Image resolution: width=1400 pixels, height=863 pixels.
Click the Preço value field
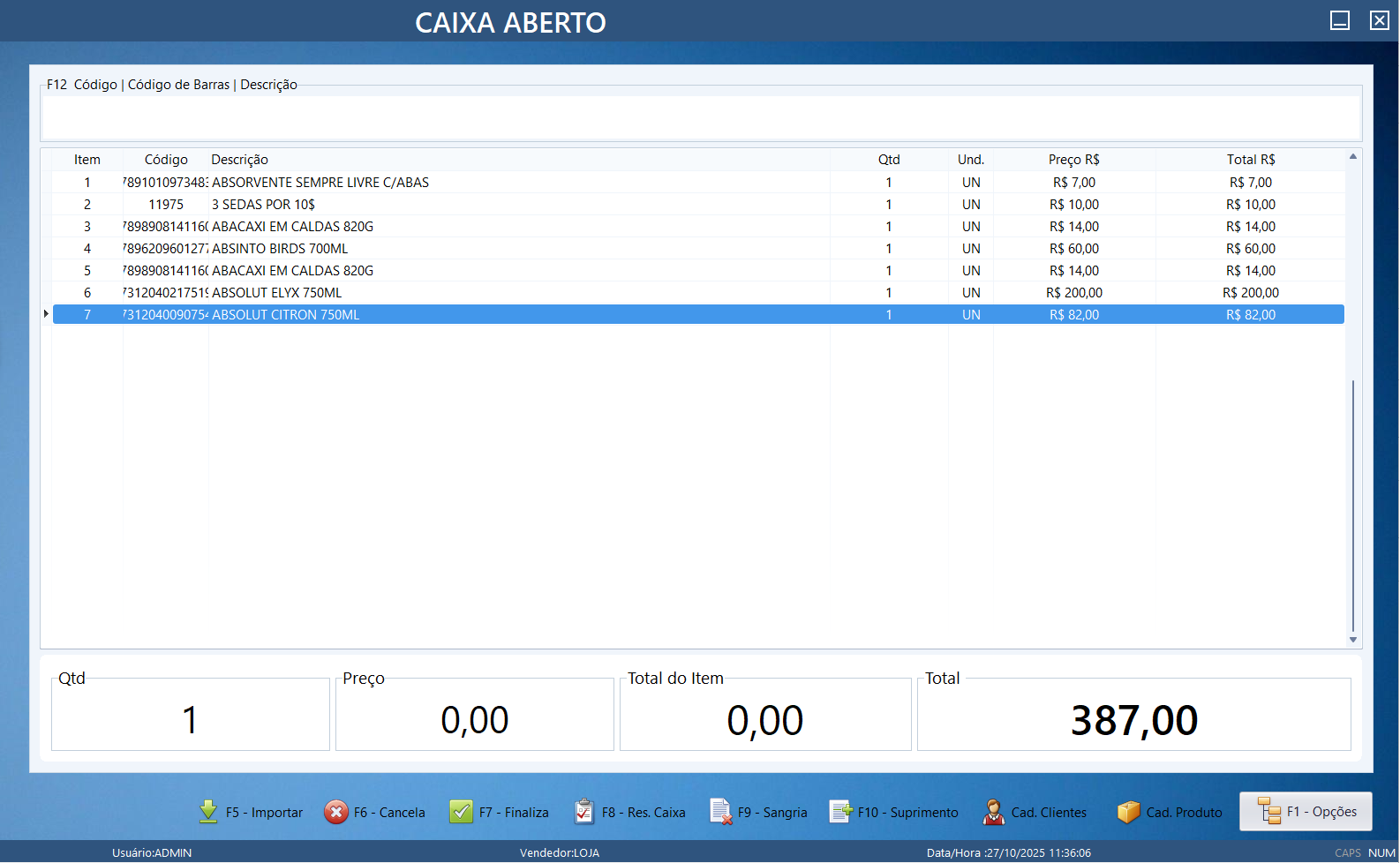pos(475,720)
